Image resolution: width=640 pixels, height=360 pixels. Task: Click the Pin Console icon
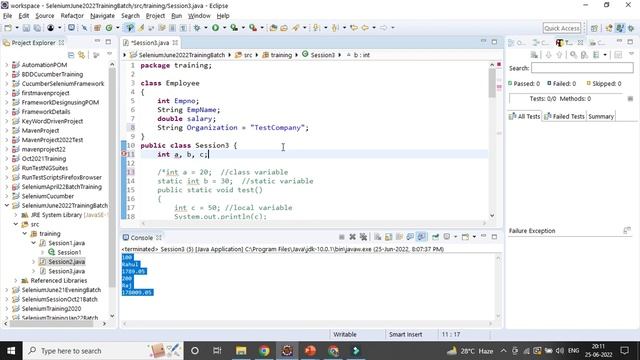pyautogui.click(x=435, y=237)
